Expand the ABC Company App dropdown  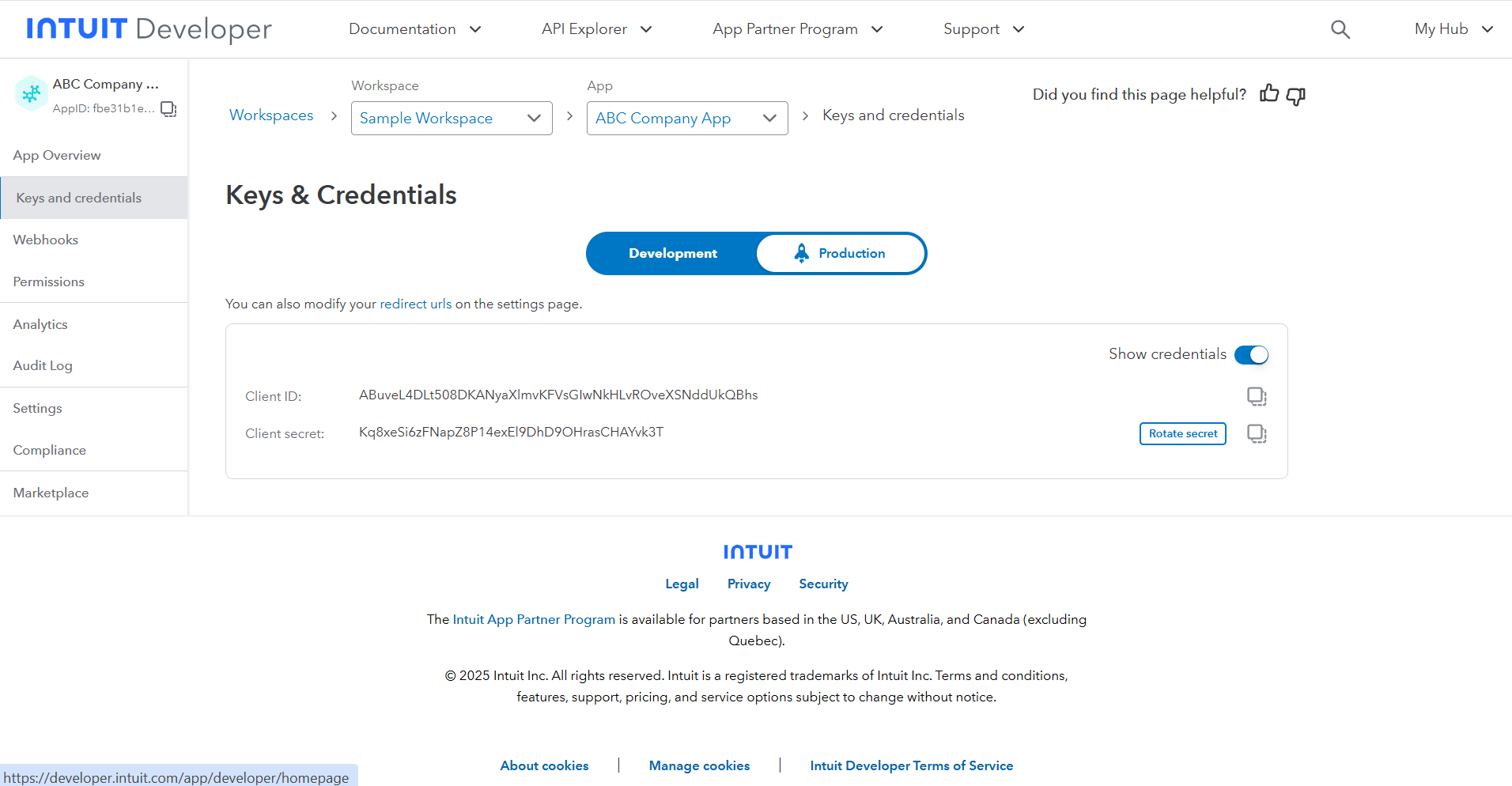(686, 119)
